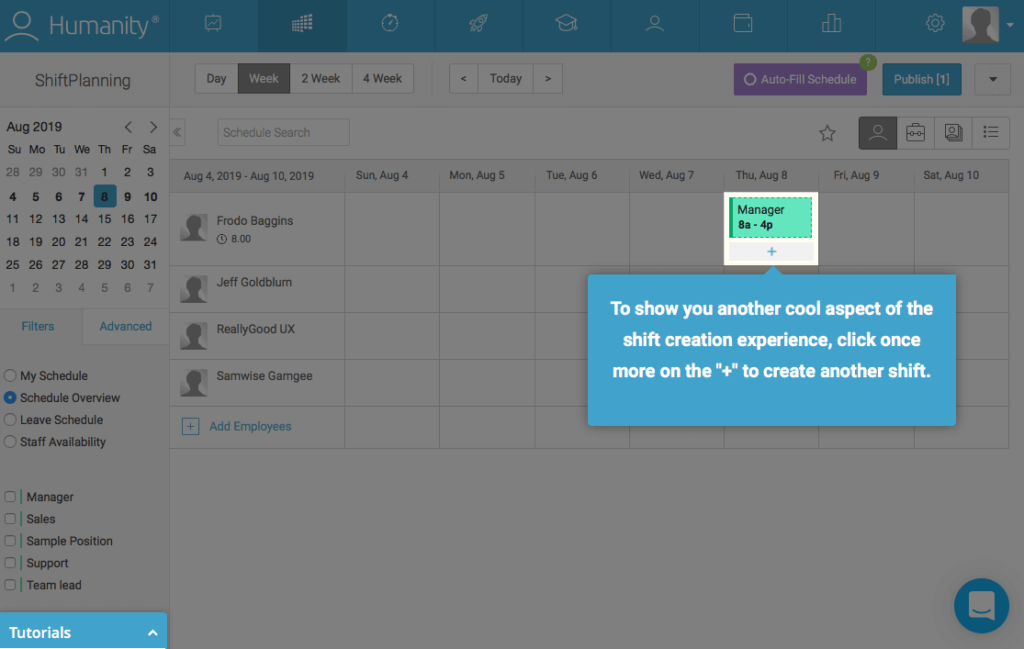This screenshot has width=1024, height=649.
Task: Switch schedule to List view icon
Action: (x=991, y=132)
